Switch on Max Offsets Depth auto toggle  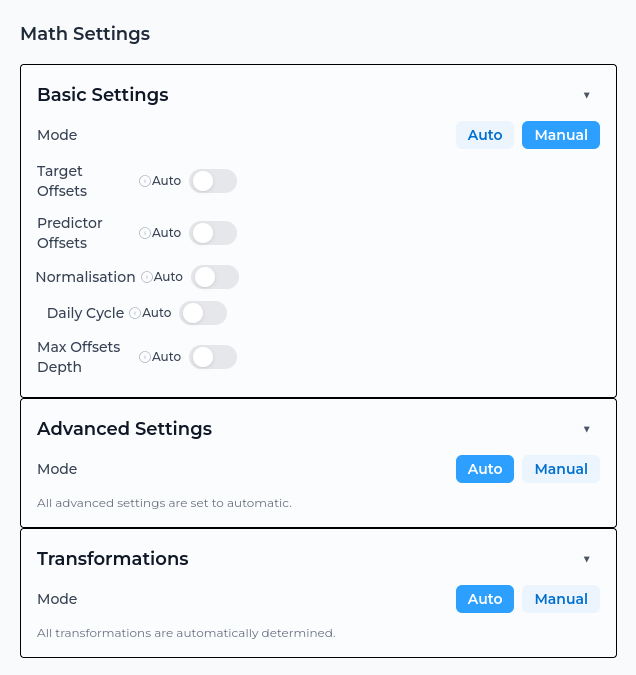[213, 357]
